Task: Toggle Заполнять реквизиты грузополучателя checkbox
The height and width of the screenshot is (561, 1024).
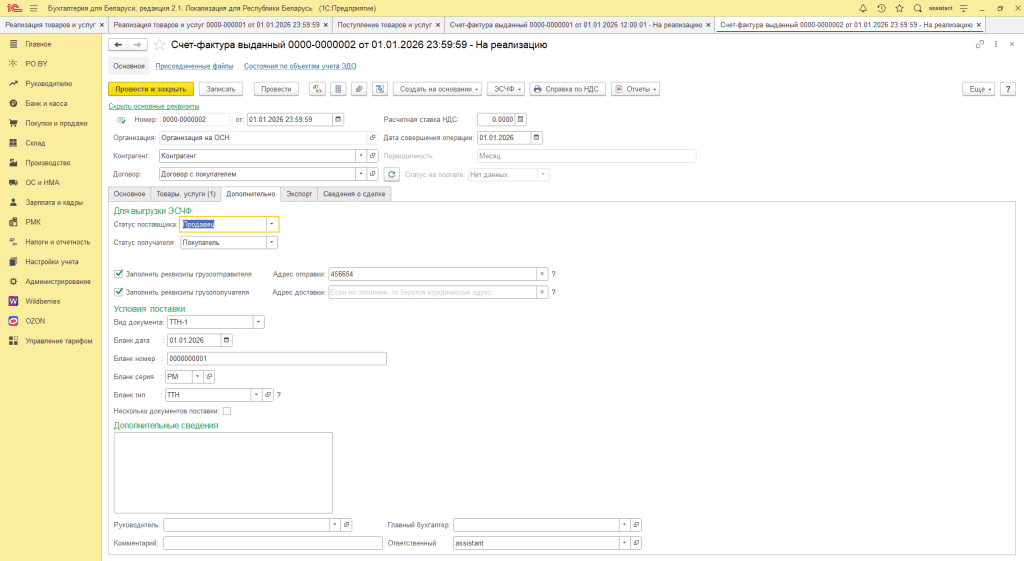Action: (x=120, y=292)
